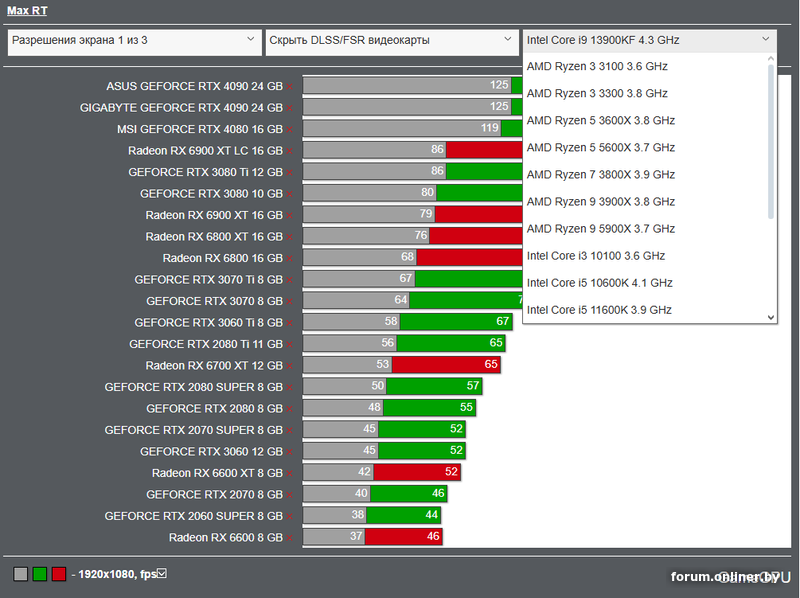The height and width of the screenshot is (598, 800).
Task: Remove ASUS GEFORCE RTX 4090 with its red X
Action: point(289,87)
